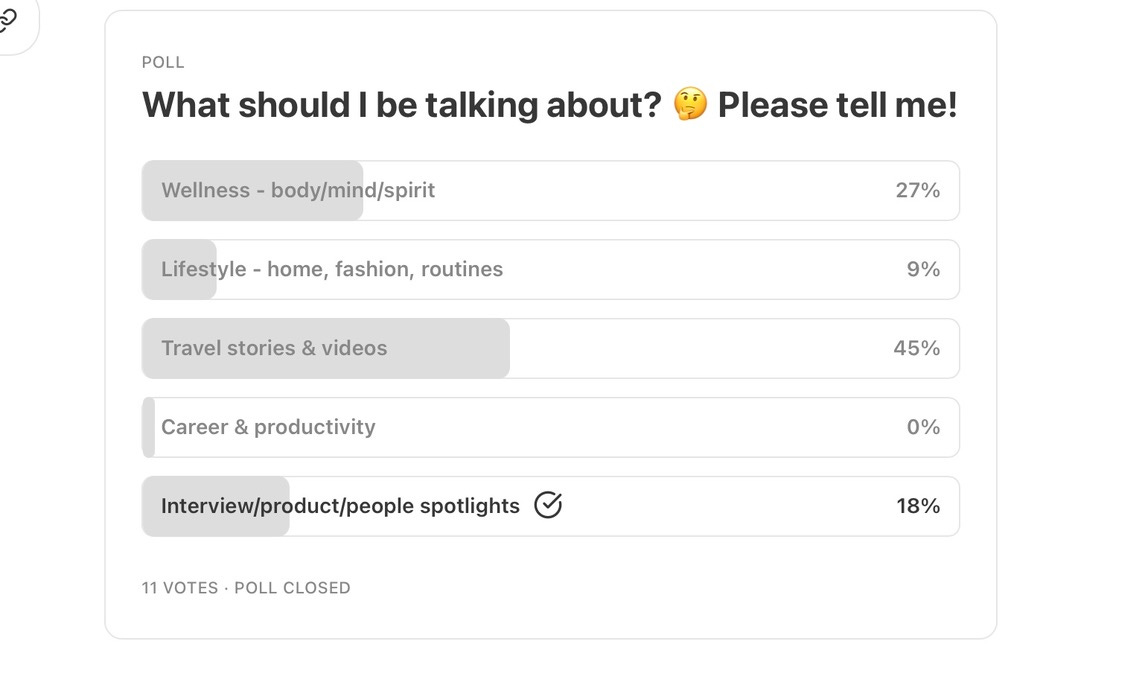The width and height of the screenshot is (1148, 685).
Task: Select the Wellness - body/mind/spirit option
Action: coord(551,190)
